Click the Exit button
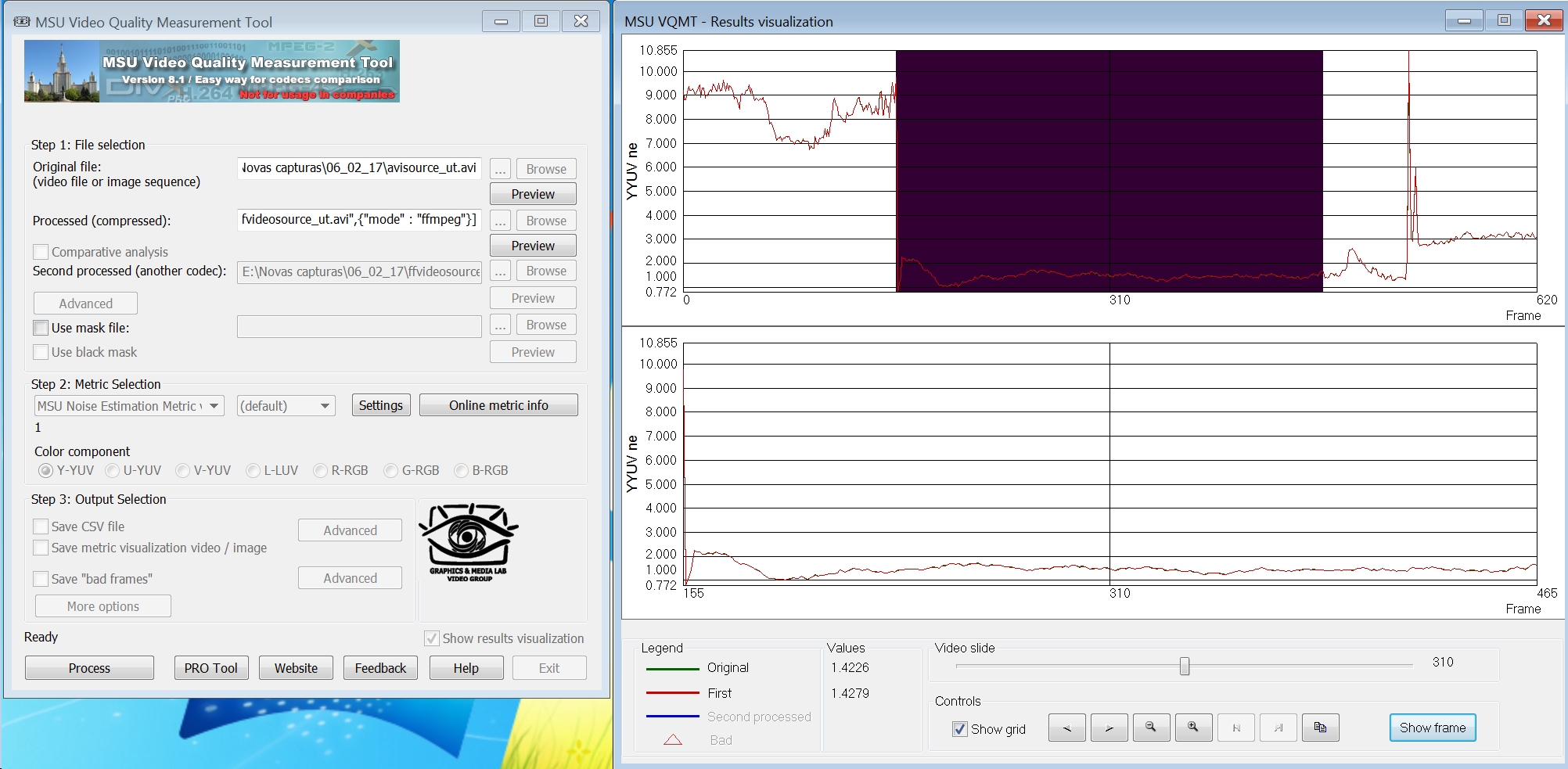Screen dimensions: 1568x769 [549, 668]
